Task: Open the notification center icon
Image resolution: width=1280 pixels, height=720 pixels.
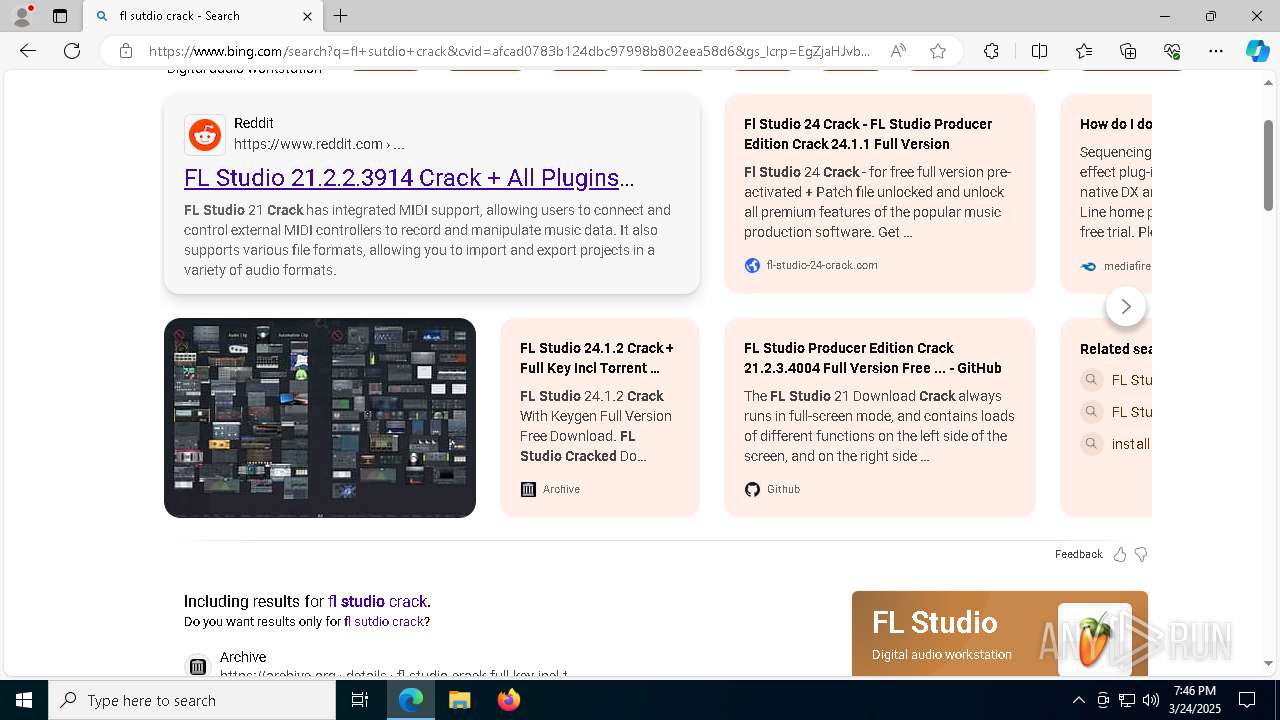Action: pyautogui.click(x=1247, y=700)
